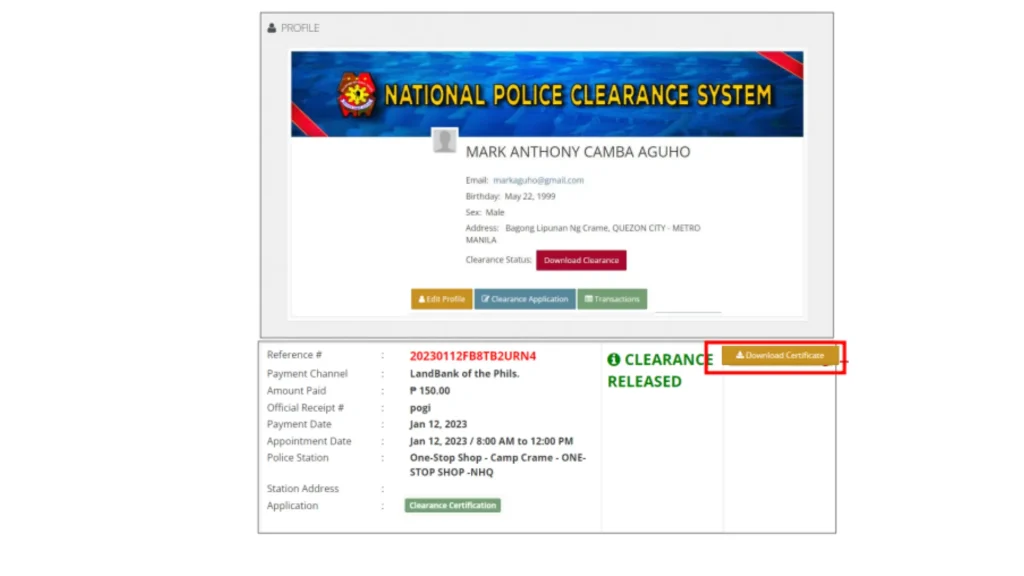Screen dimensions: 1024x576
Task: Open the Clearance Application section
Action: click(524, 298)
